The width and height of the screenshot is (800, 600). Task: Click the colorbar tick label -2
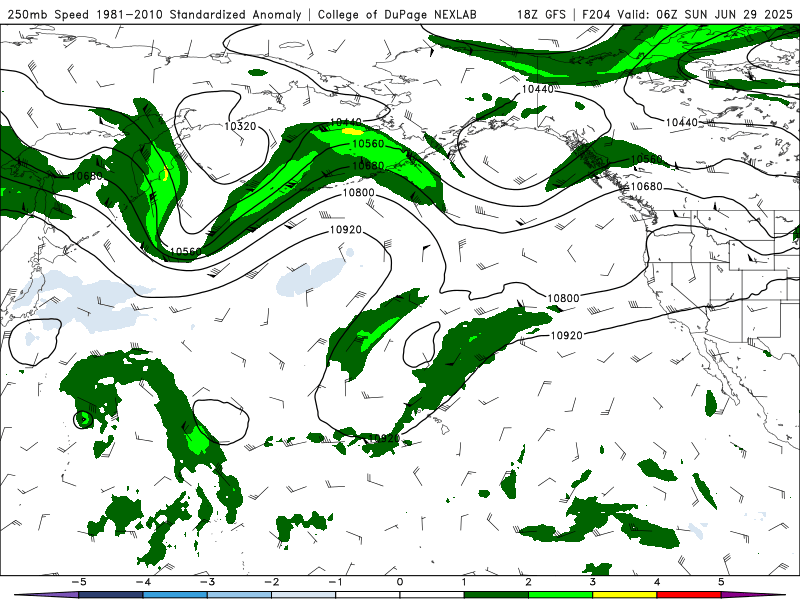click(271, 582)
